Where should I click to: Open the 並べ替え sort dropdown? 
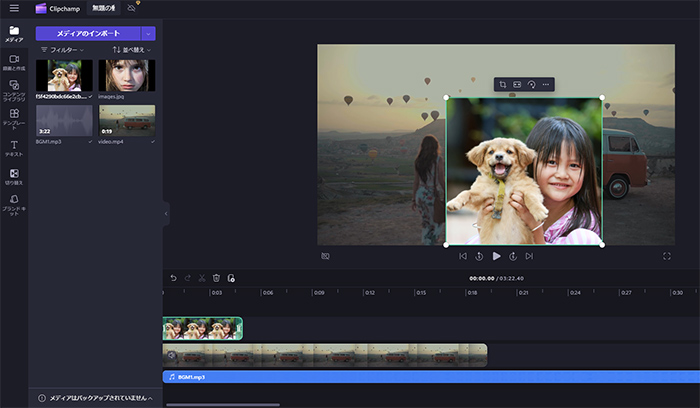coord(131,49)
